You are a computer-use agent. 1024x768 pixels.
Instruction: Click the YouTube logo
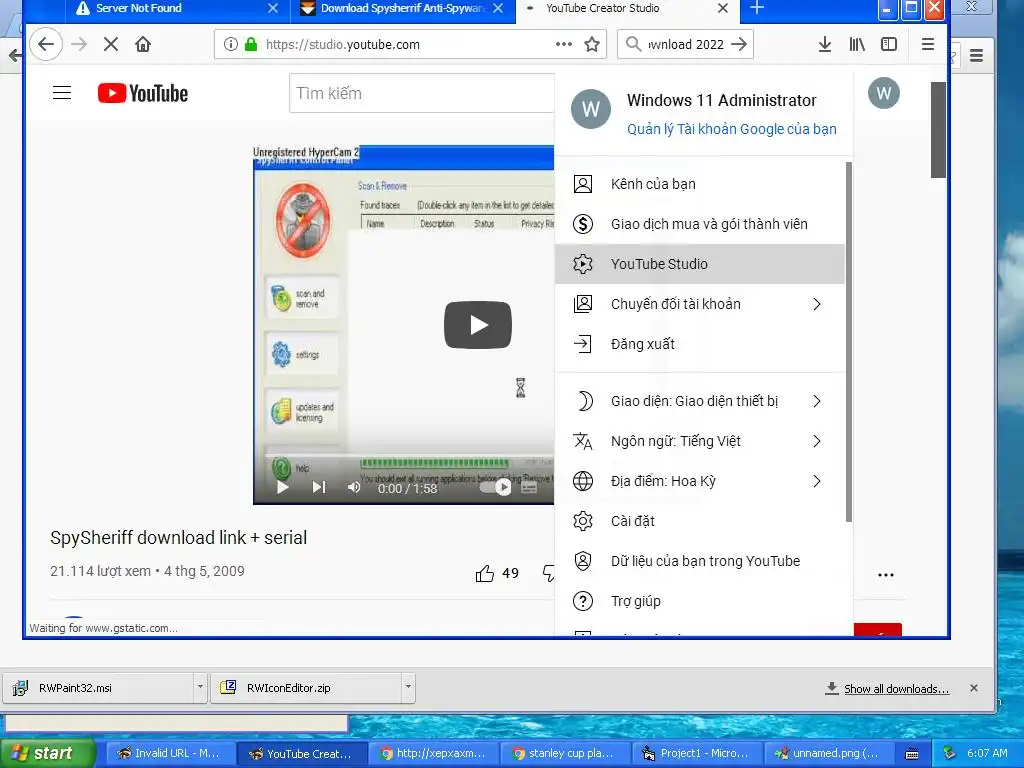click(x=143, y=93)
